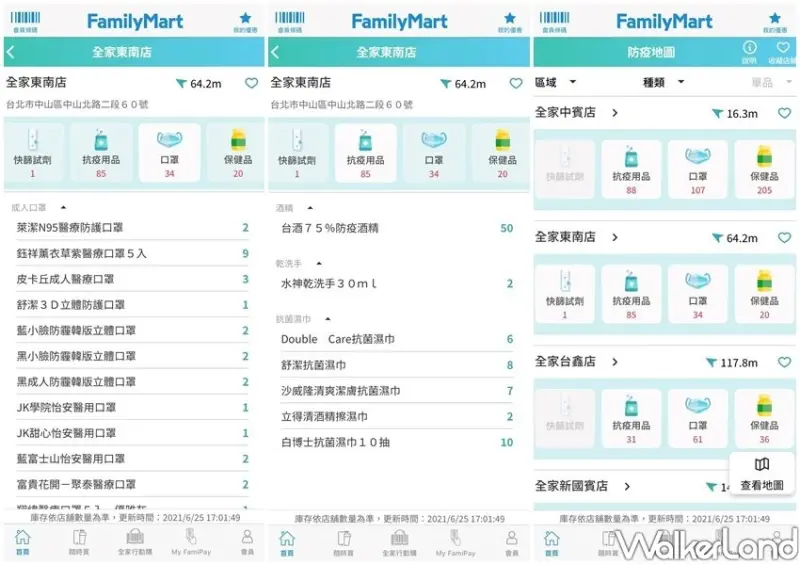Select 快篩試劑 tile on left screen
This screenshot has height=565, width=800.
point(33,153)
